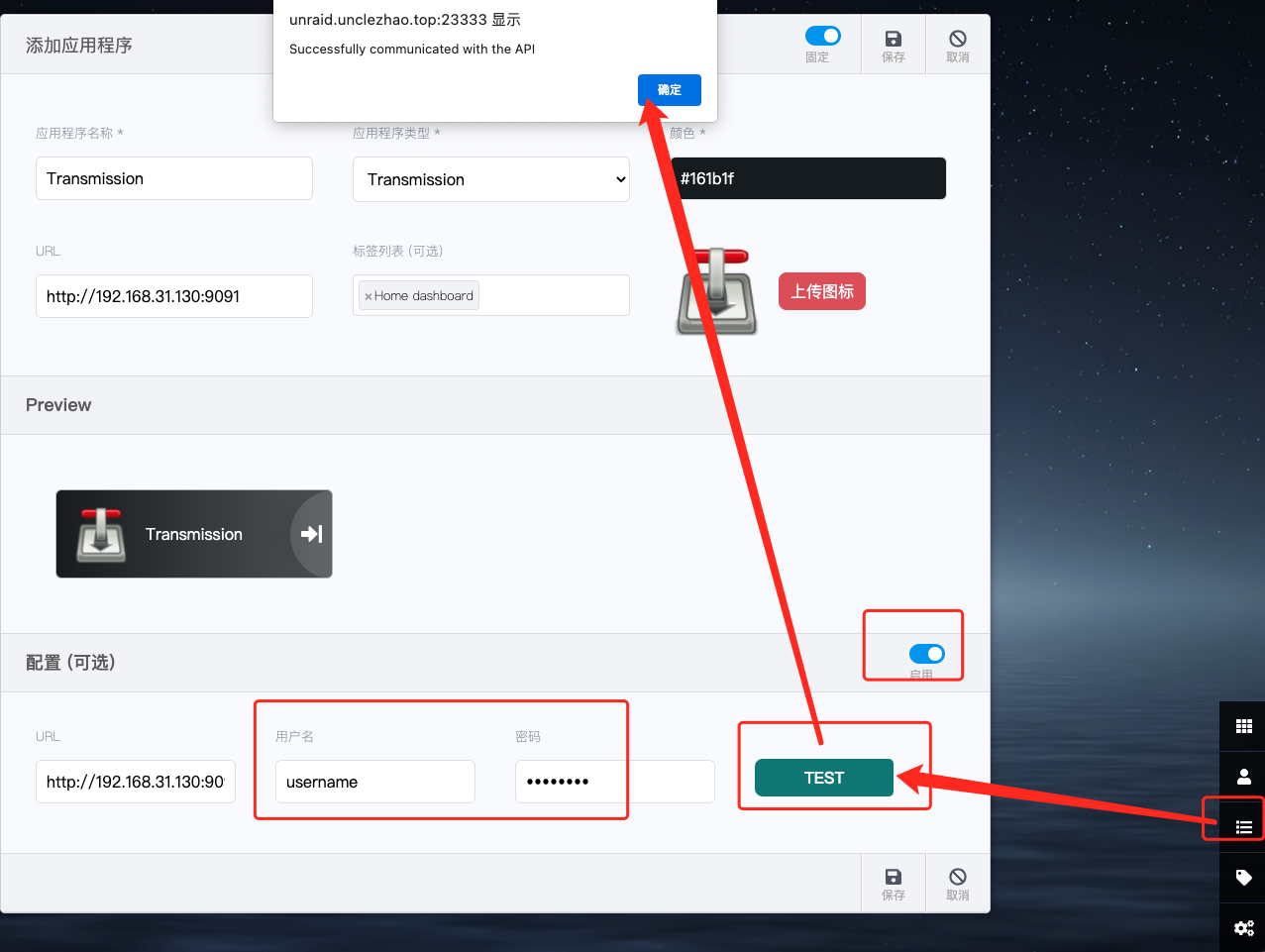Viewport: 1265px width, 952px height.
Task: Click the TEST button
Action: click(824, 778)
